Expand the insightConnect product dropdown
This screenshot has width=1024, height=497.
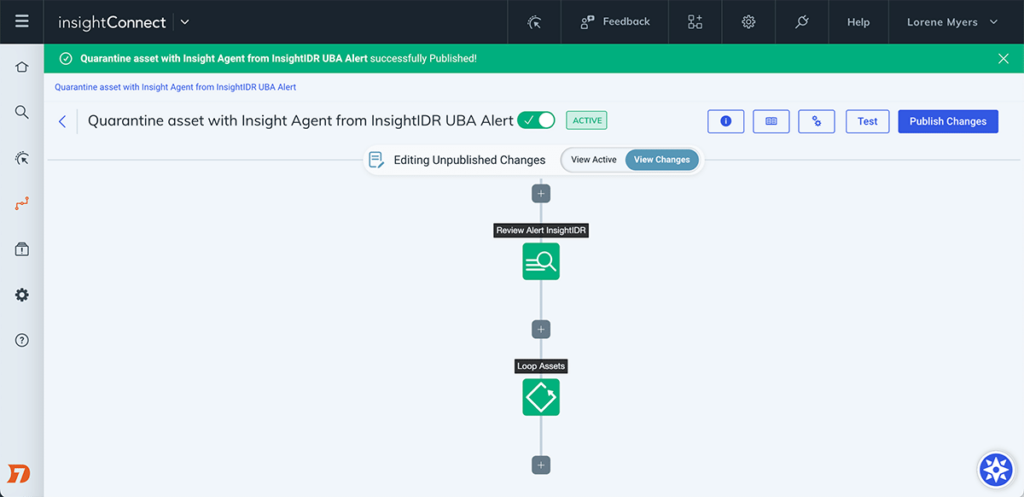tap(185, 22)
